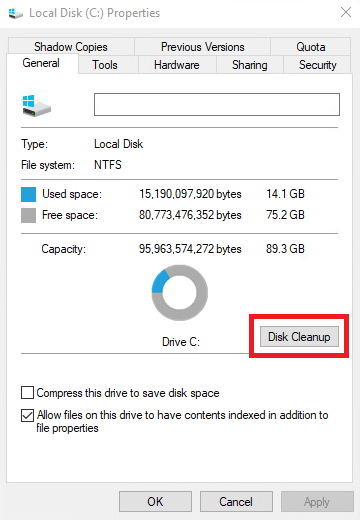
Task: Select the Tools tab
Action: tap(105, 65)
